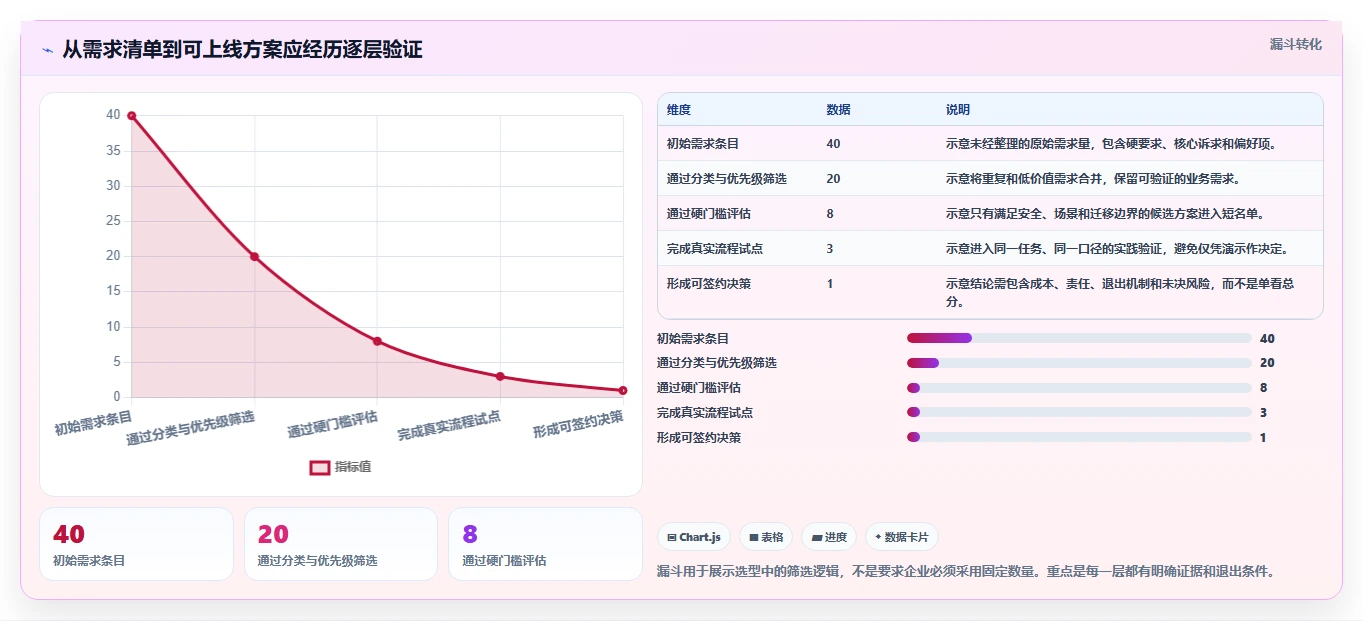1363x621 pixels.
Task: Click the 维度 table column header
Action: point(679,110)
